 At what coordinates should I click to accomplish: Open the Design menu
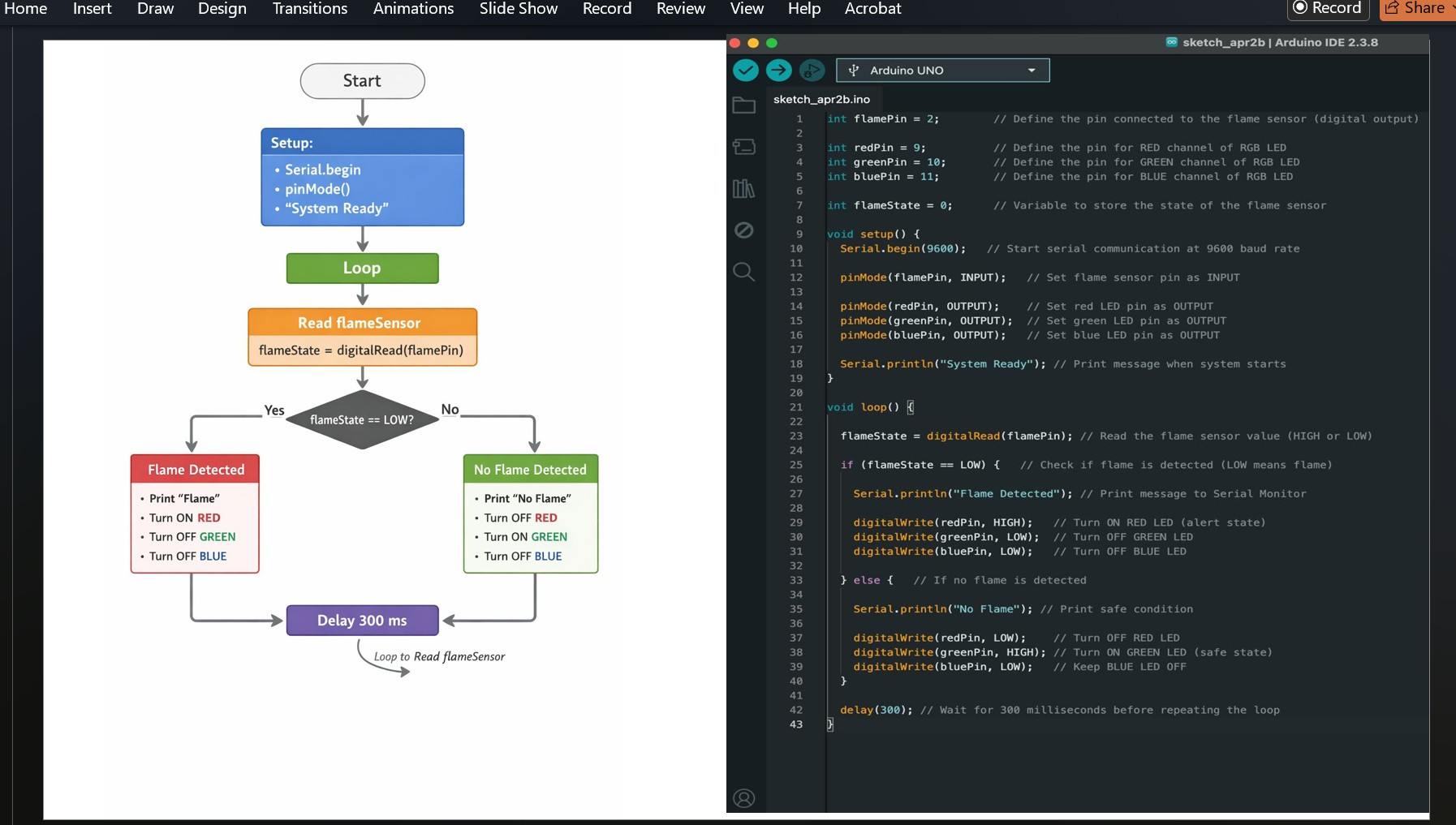point(222,9)
